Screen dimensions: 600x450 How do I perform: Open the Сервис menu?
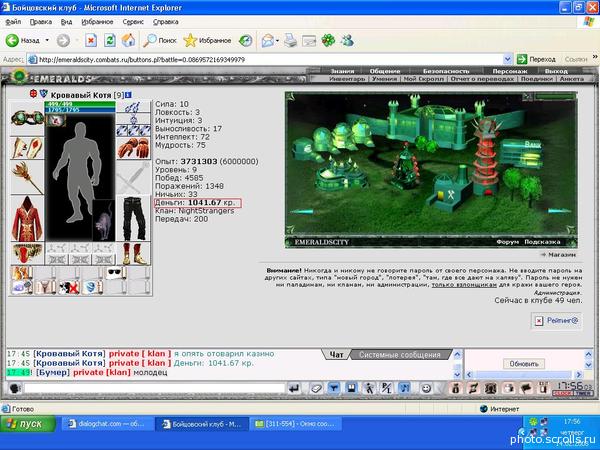click(133, 22)
